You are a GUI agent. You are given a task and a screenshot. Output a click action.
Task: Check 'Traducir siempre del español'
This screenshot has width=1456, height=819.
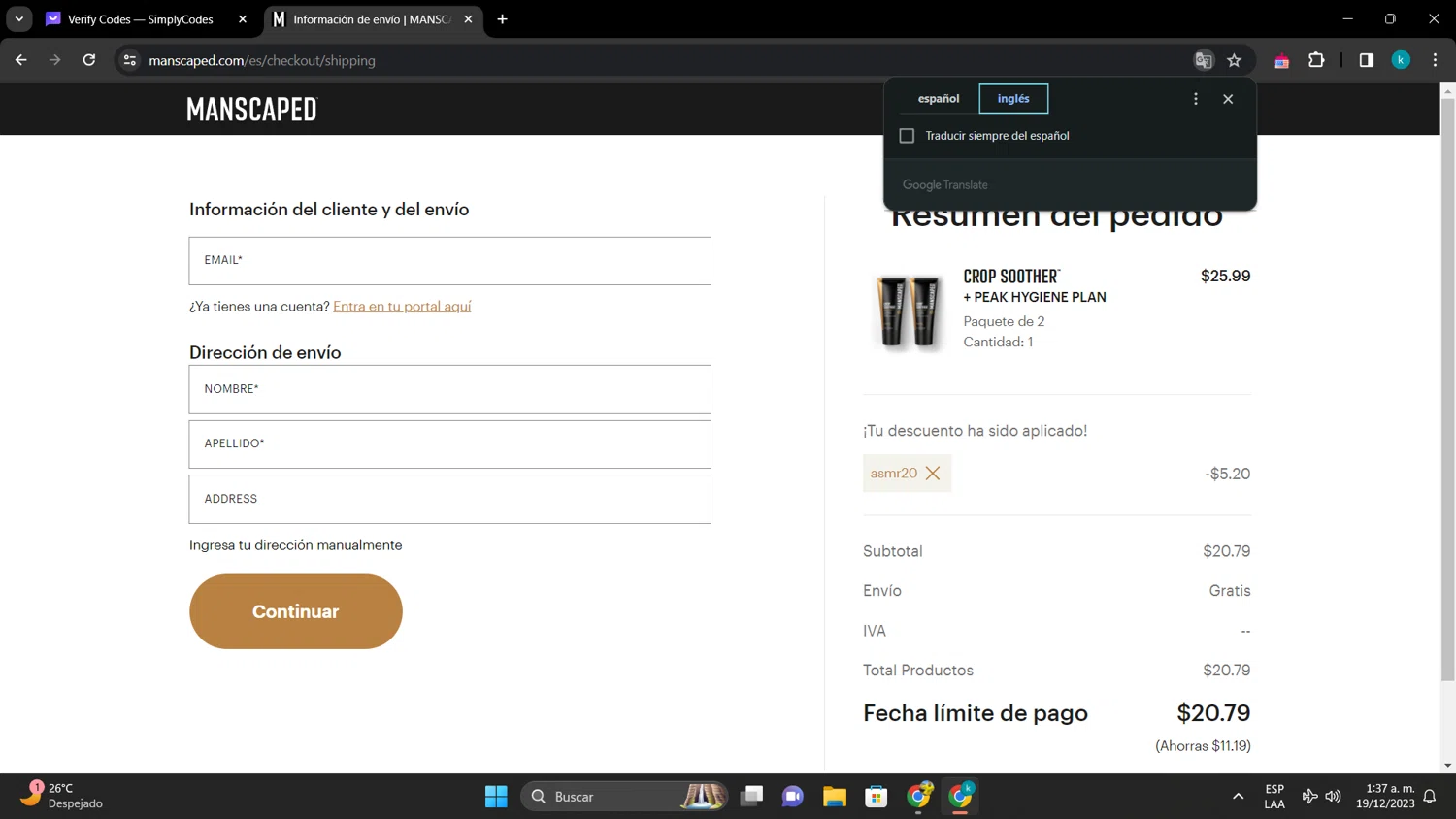(907, 136)
